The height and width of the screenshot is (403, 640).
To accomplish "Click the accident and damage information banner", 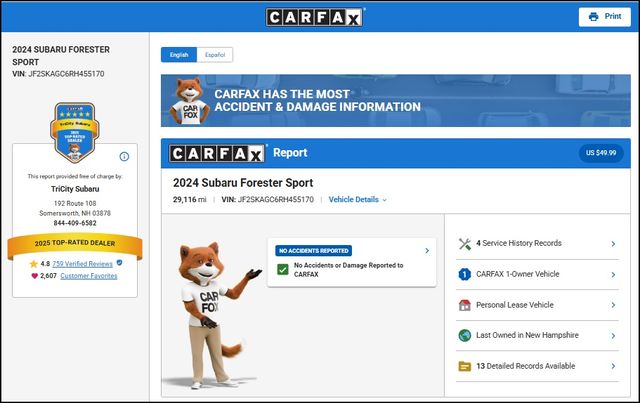I will (396, 100).
